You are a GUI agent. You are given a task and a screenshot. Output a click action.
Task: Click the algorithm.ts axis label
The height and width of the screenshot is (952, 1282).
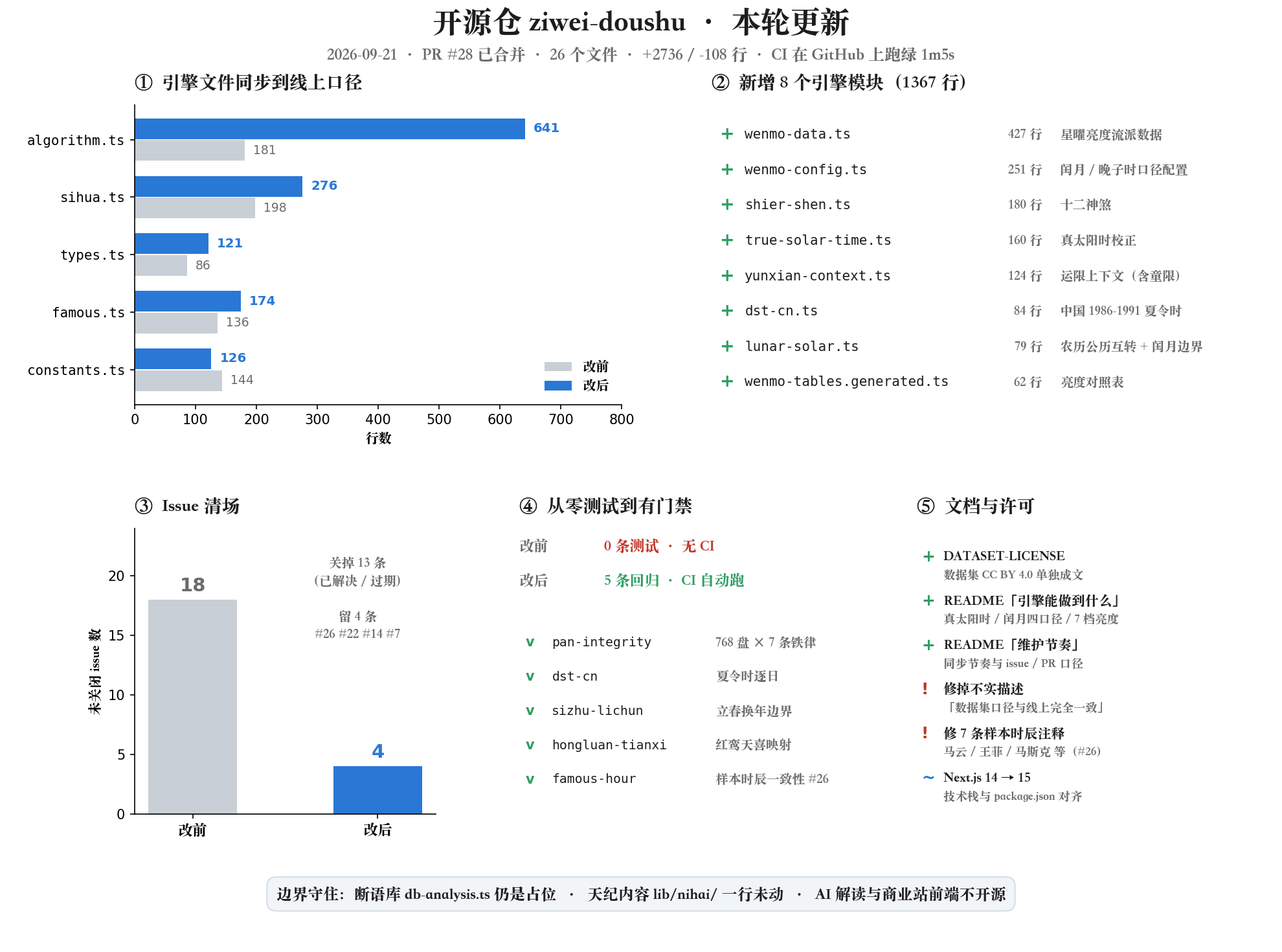click(x=76, y=141)
